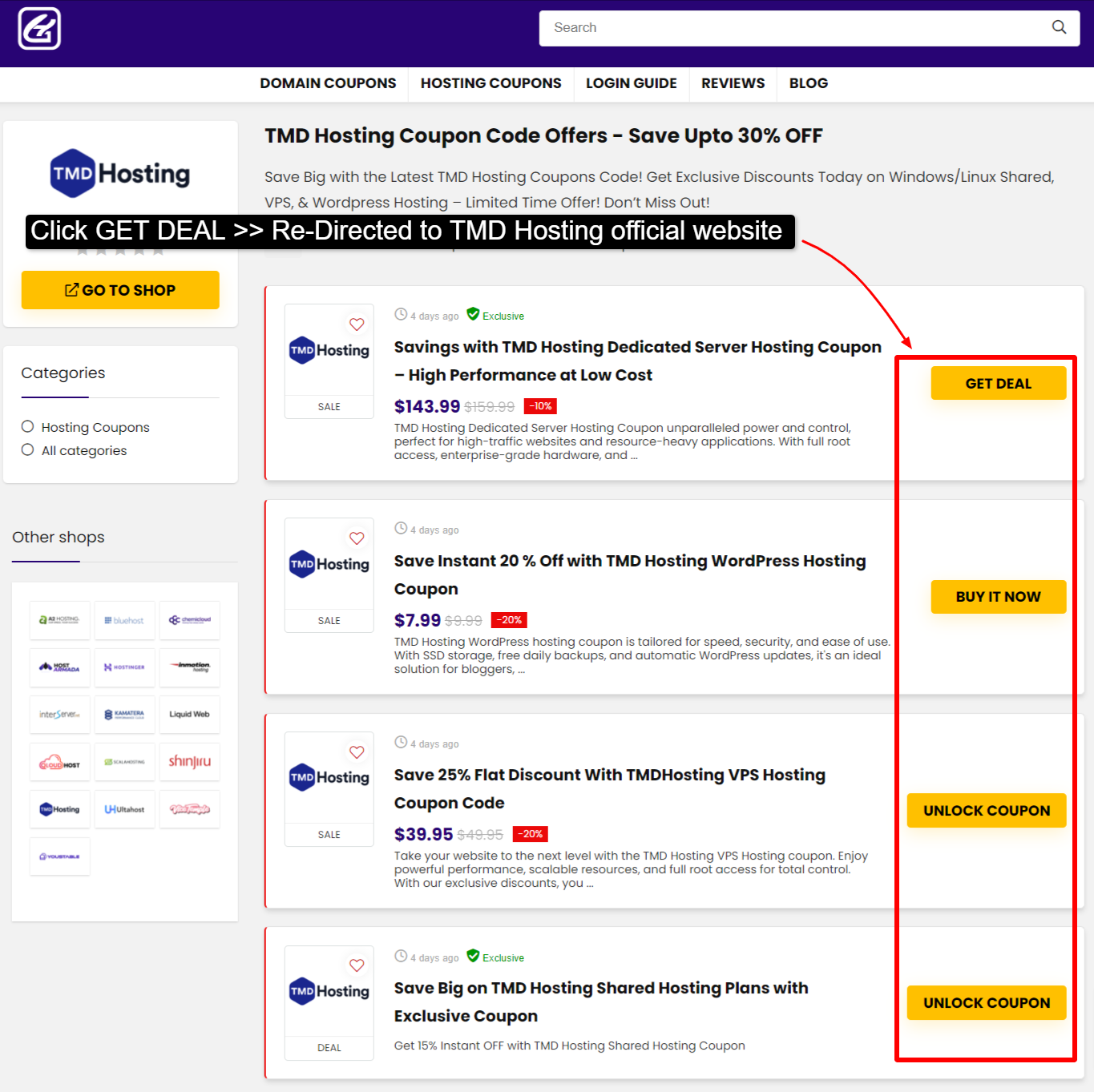This screenshot has width=1094, height=1092.
Task: Open Hostinger shop logo
Action: coord(124,667)
